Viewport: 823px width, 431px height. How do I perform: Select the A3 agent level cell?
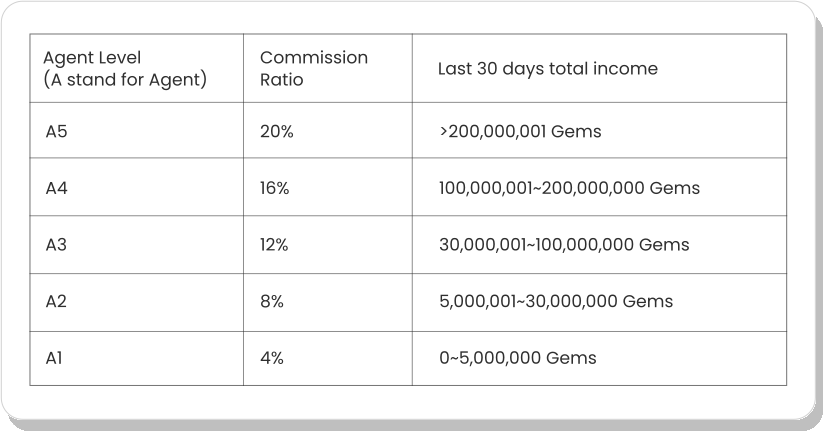click(x=58, y=244)
